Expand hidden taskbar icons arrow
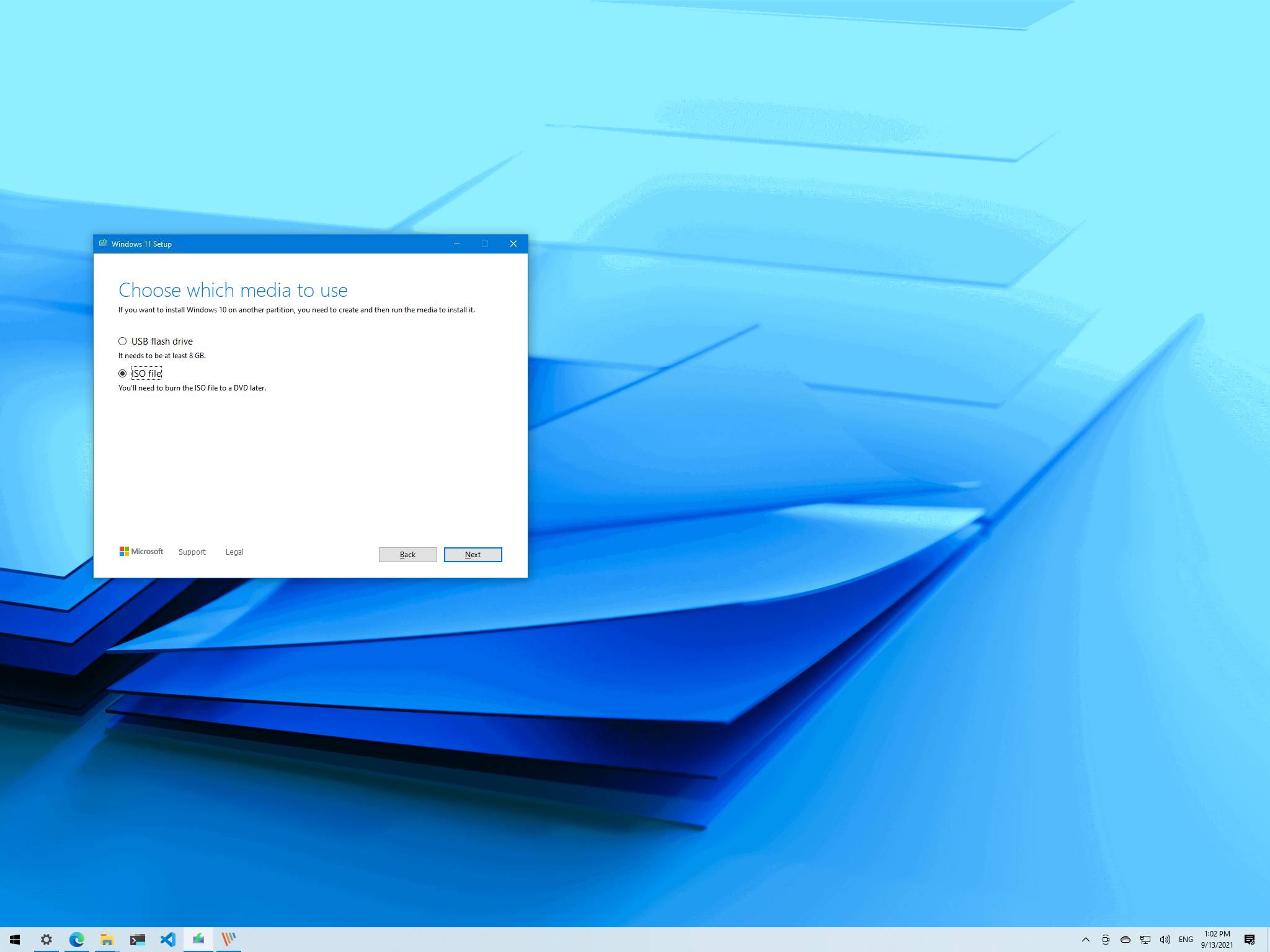The height and width of the screenshot is (952, 1270). point(1085,938)
